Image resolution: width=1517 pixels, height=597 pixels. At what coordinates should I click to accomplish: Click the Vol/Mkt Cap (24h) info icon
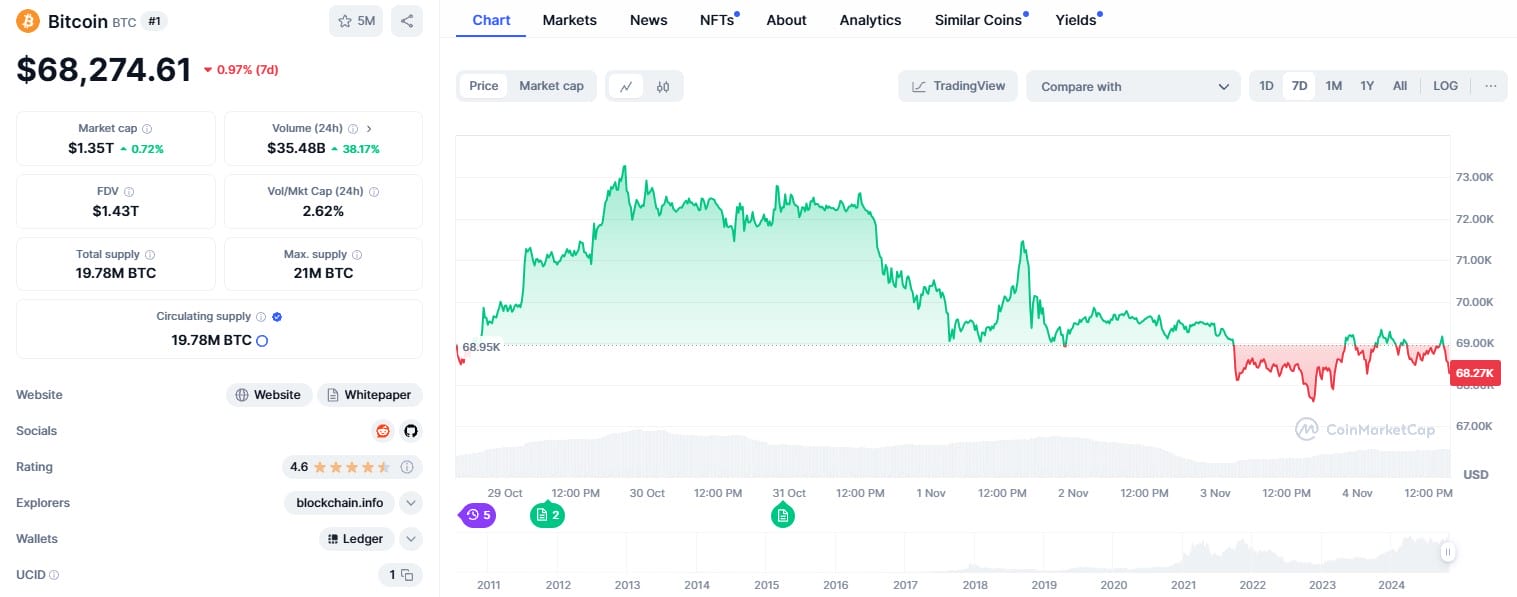pos(374,191)
